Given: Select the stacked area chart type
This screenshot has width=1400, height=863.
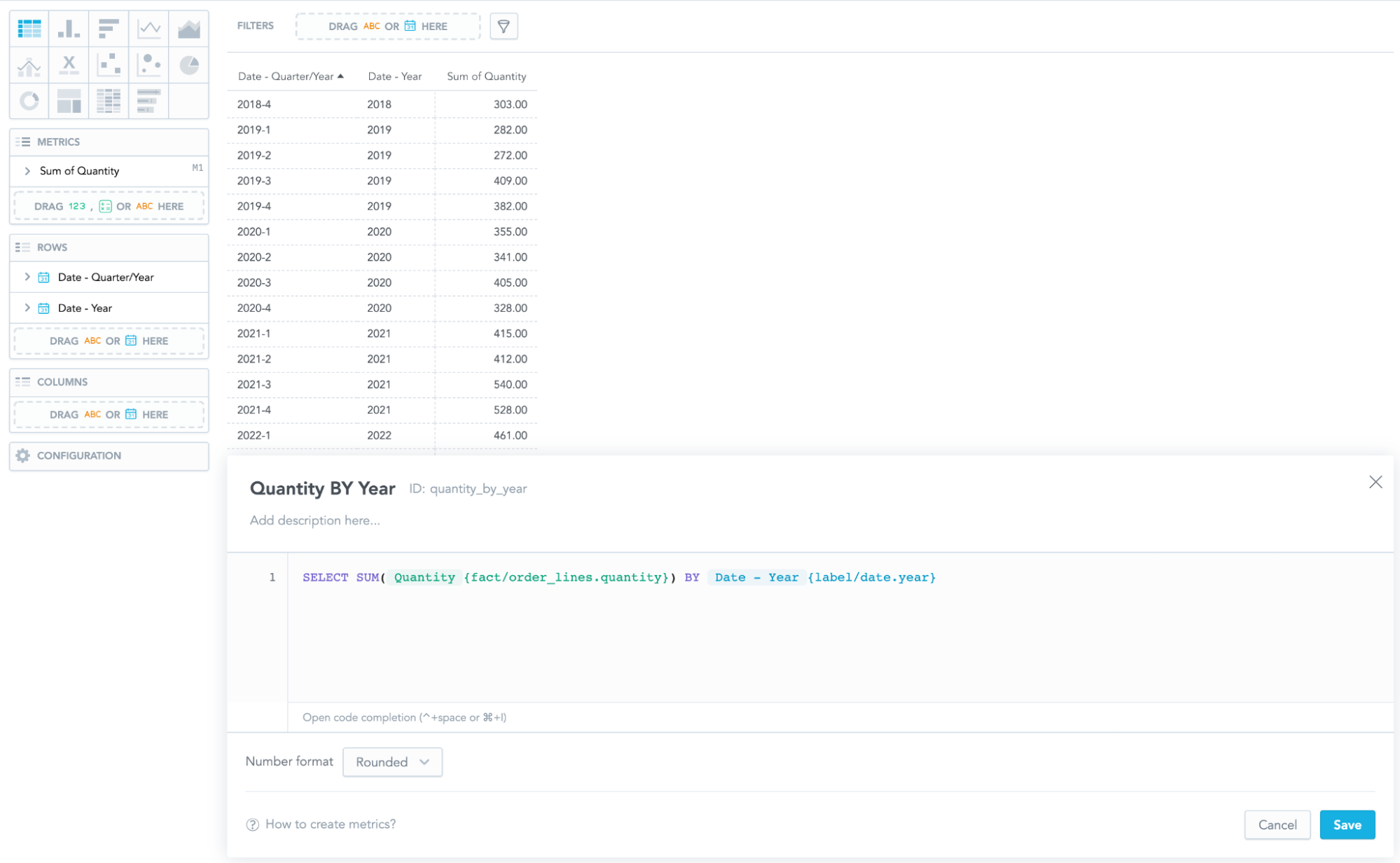Looking at the screenshot, I should point(189,29).
